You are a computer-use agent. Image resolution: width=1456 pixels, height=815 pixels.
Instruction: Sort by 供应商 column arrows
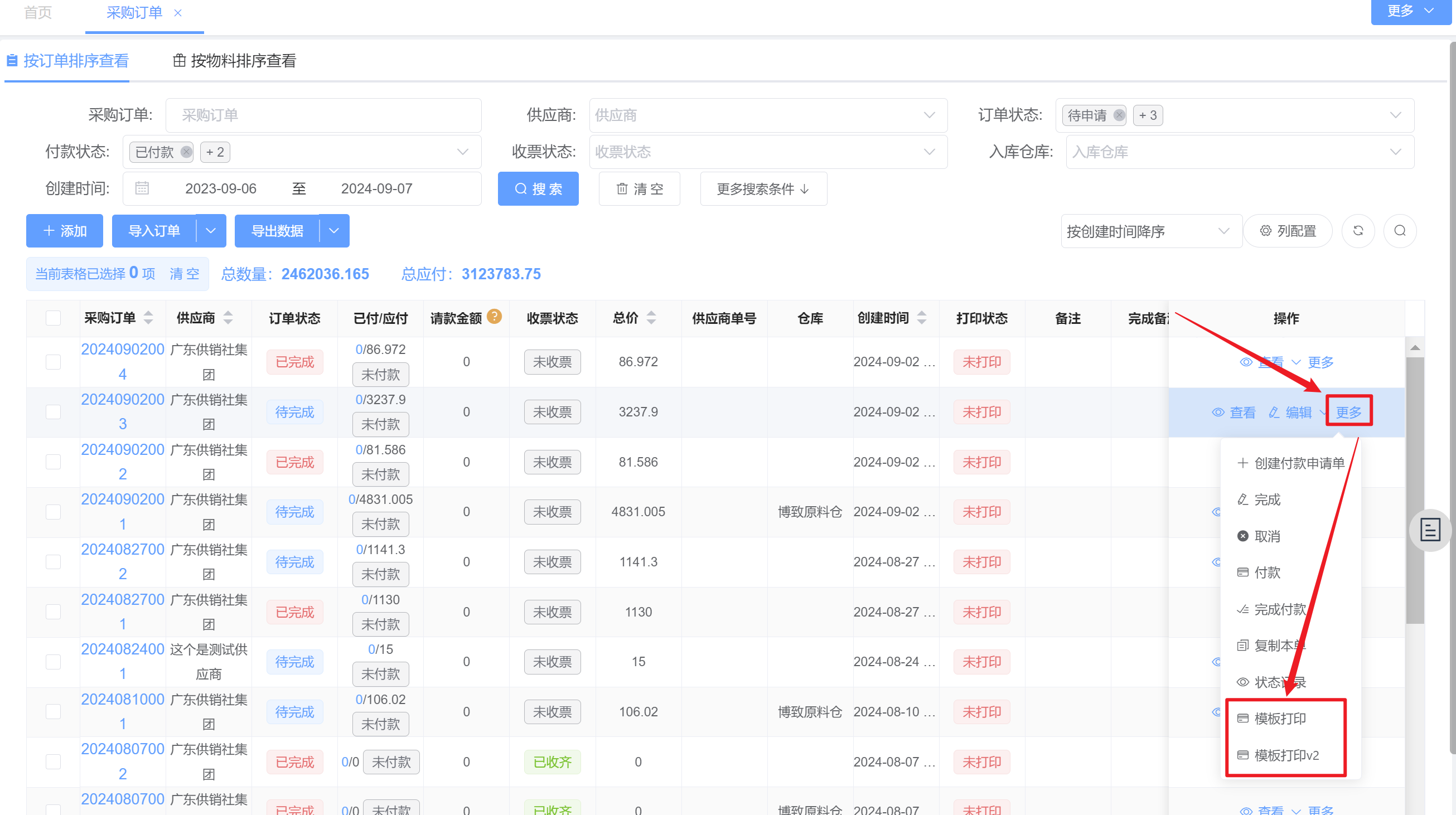228,318
